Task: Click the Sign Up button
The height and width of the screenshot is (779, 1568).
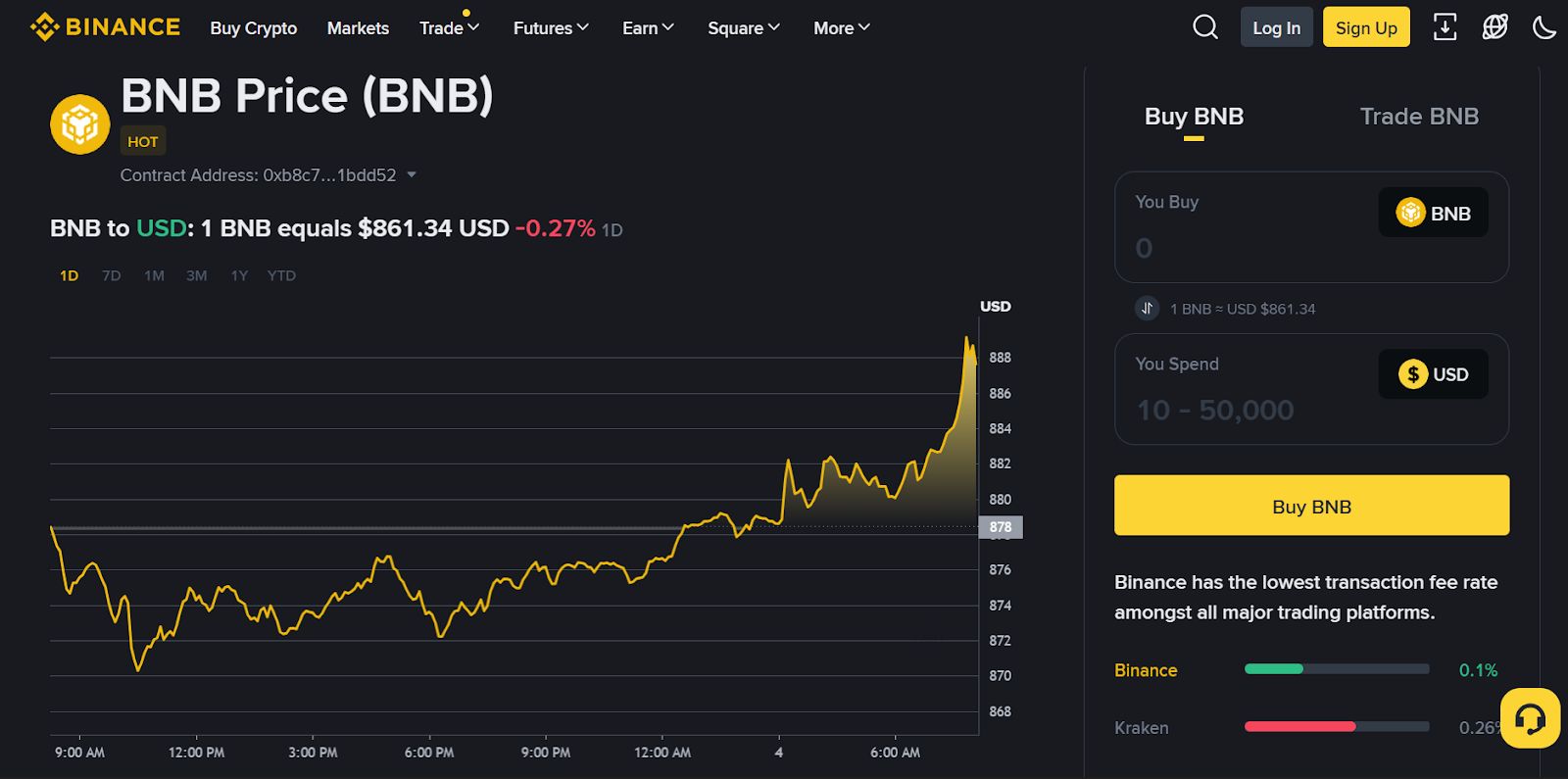Action: 1366,27
